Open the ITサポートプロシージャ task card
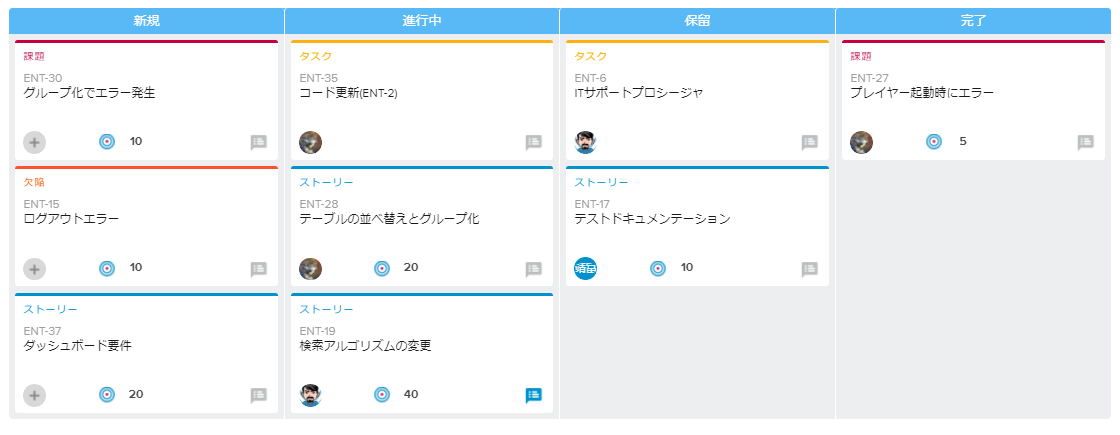The width and height of the screenshot is (1120, 435). click(638, 93)
